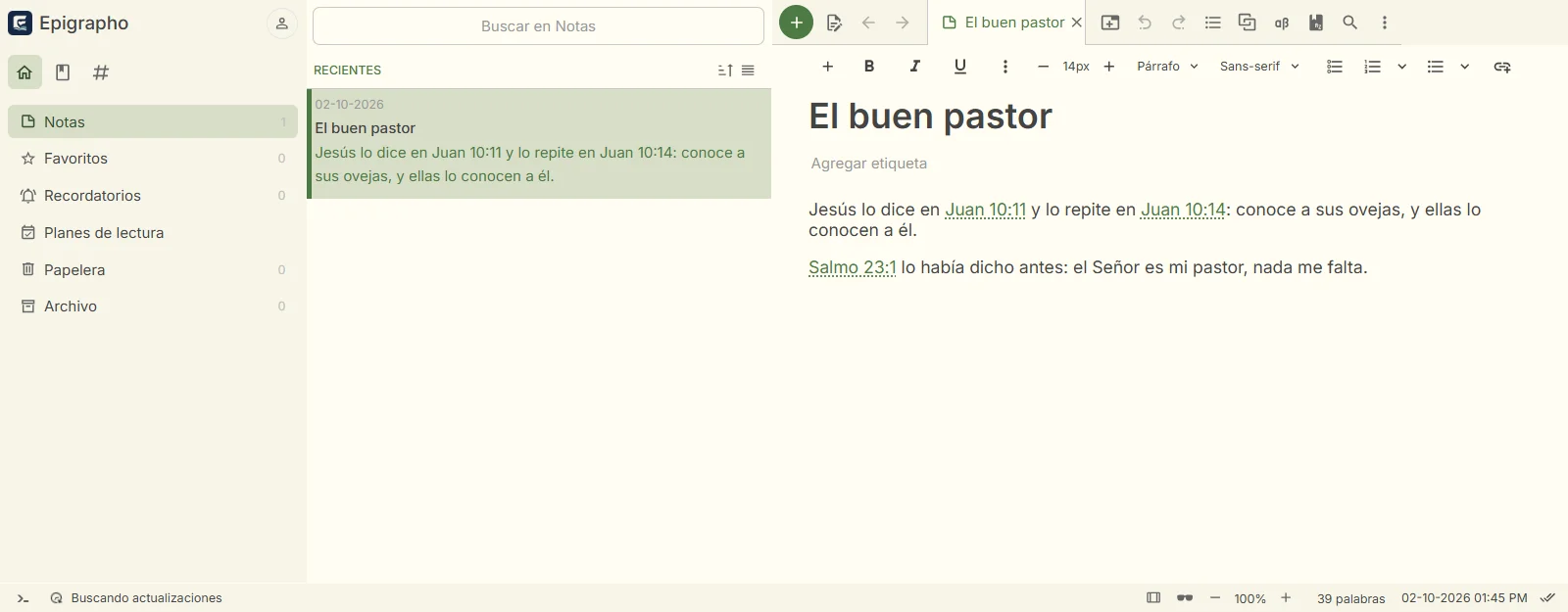Screen dimensions: 1568x612
Task: Create a new note with the green plus button
Action: 796,23
